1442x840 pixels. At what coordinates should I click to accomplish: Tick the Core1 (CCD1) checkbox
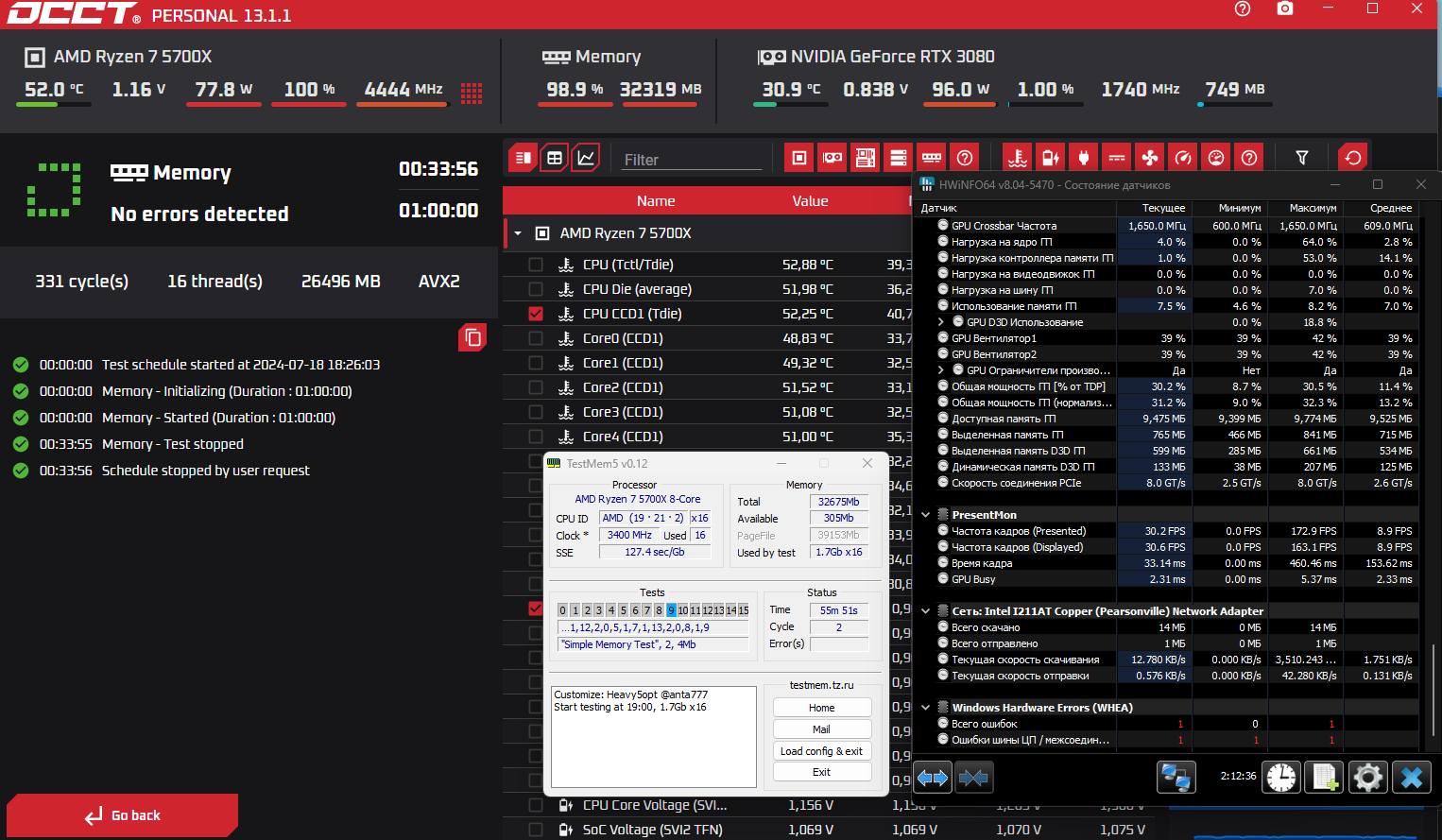tap(536, 363)
